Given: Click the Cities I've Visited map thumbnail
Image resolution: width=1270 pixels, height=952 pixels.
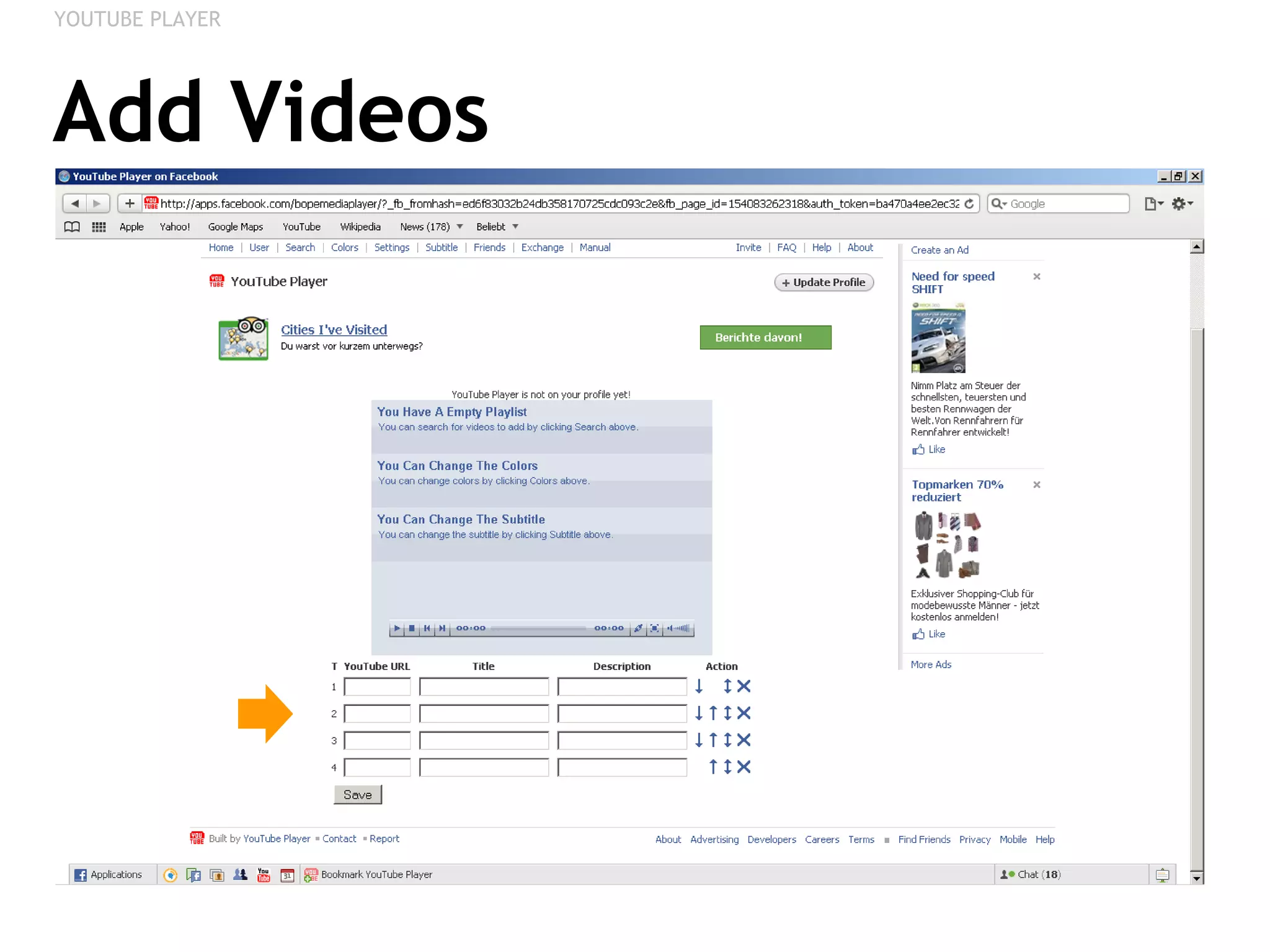Looking at the screenshot, I should pos(244,338).
